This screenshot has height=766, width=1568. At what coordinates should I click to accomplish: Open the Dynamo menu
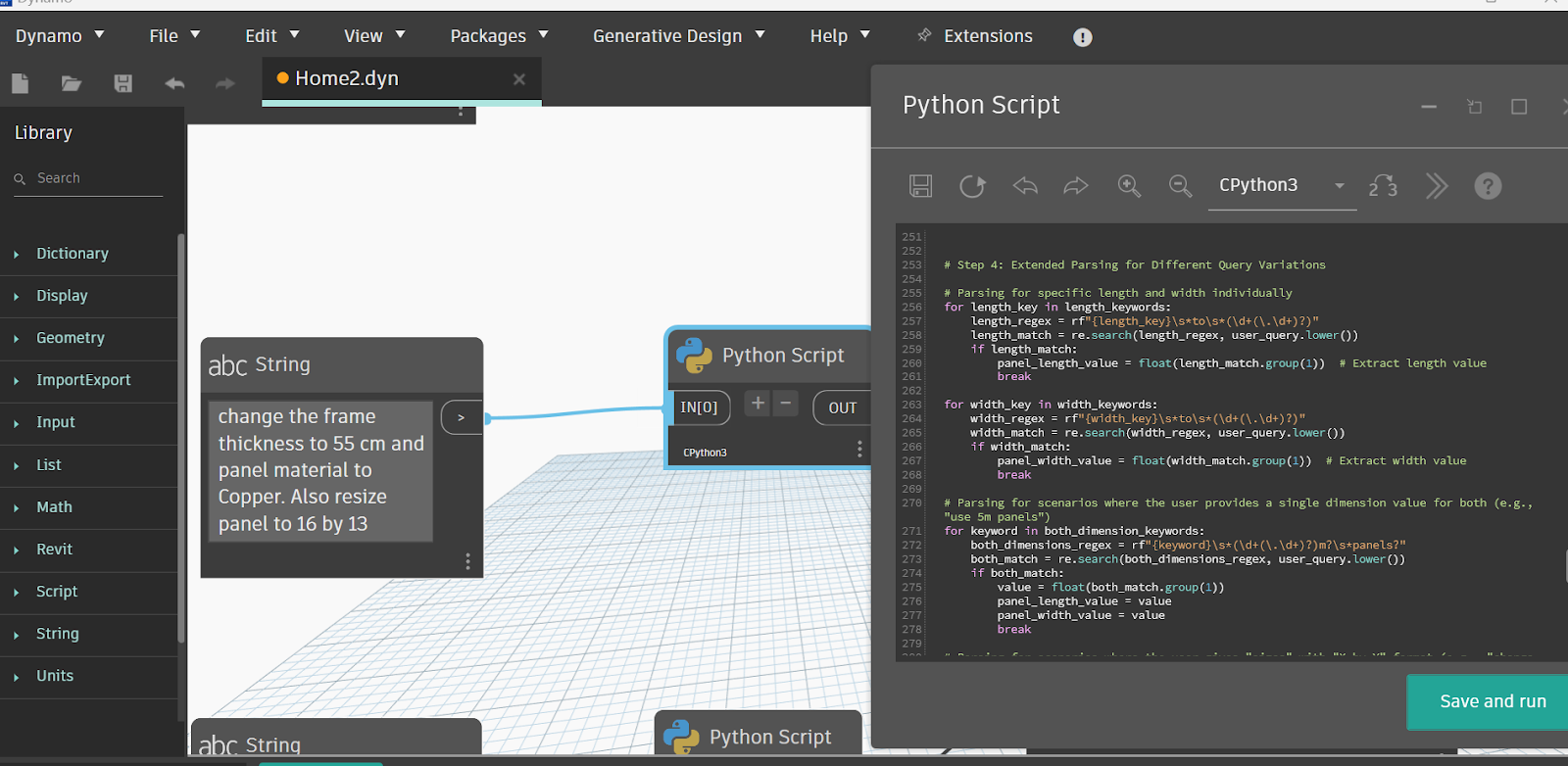click(59, 36)
